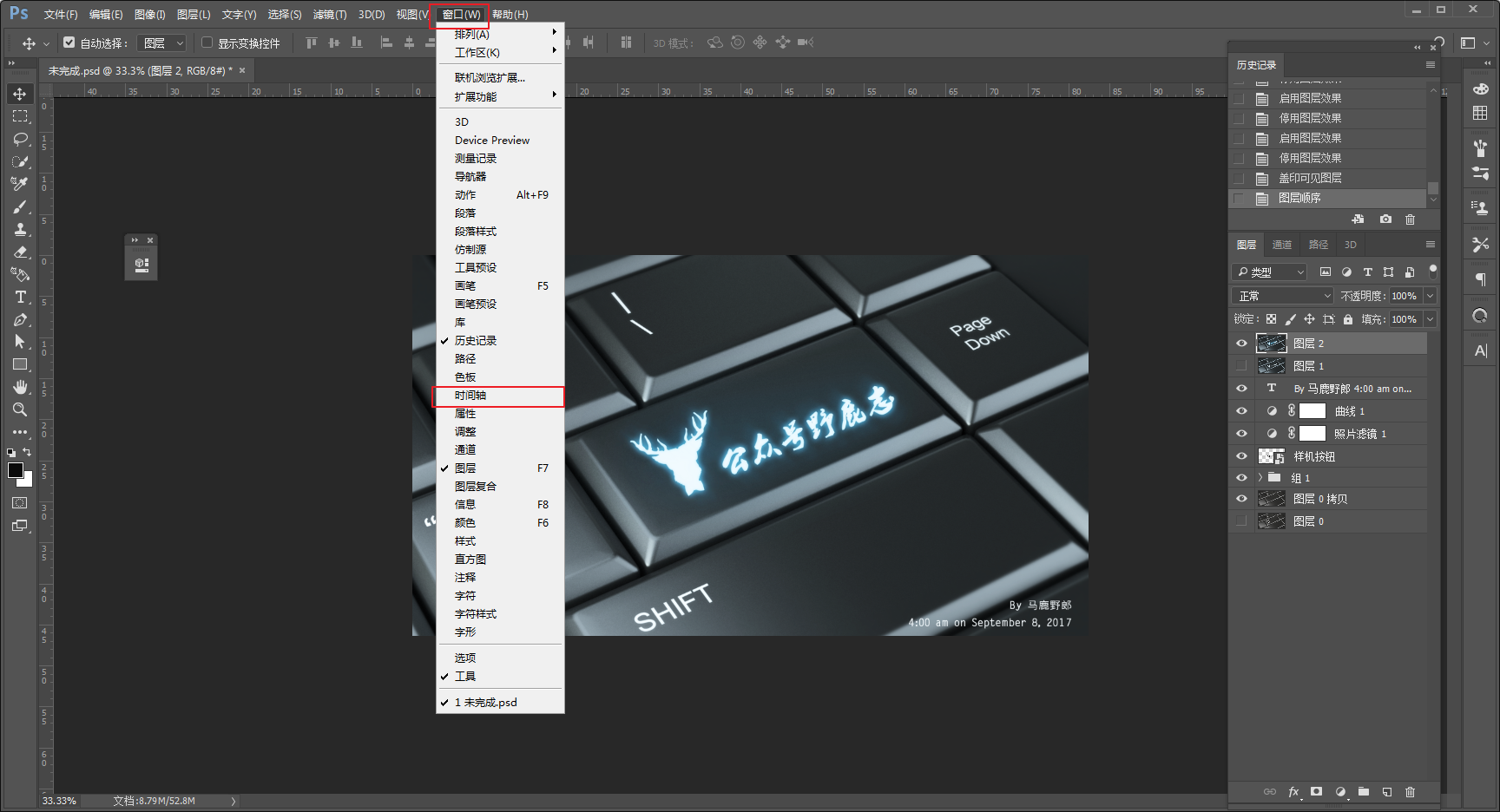Expand the 组 1 group chevron
The image size is (1500, 812).
pos(1260,478)
